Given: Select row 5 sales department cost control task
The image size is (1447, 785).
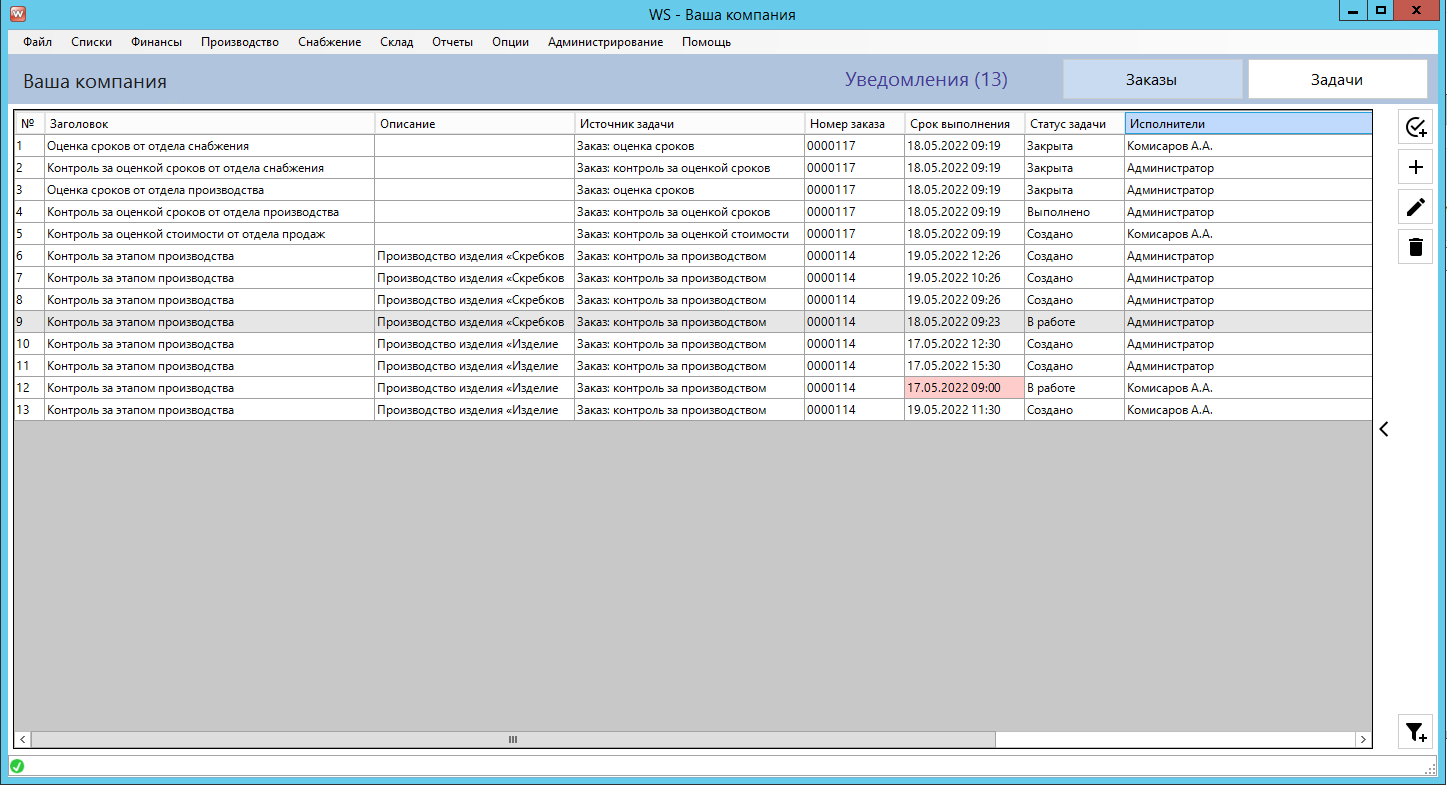Looking at the screenshot, I should click(x=186, y=234).
